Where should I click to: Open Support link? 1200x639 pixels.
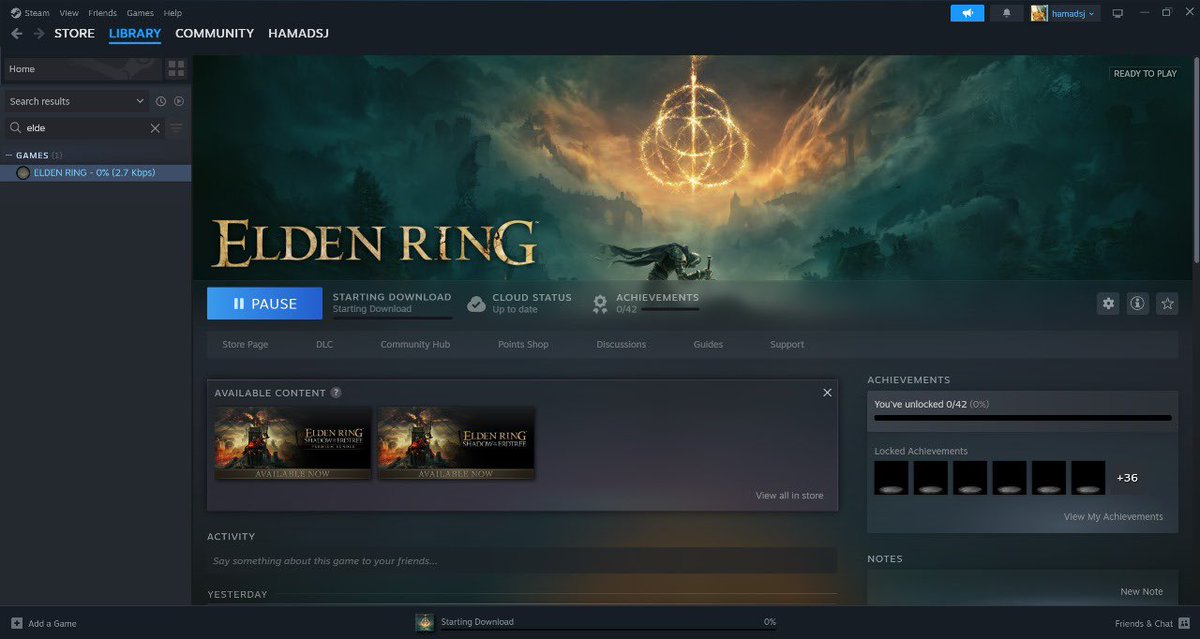[787, 344]
